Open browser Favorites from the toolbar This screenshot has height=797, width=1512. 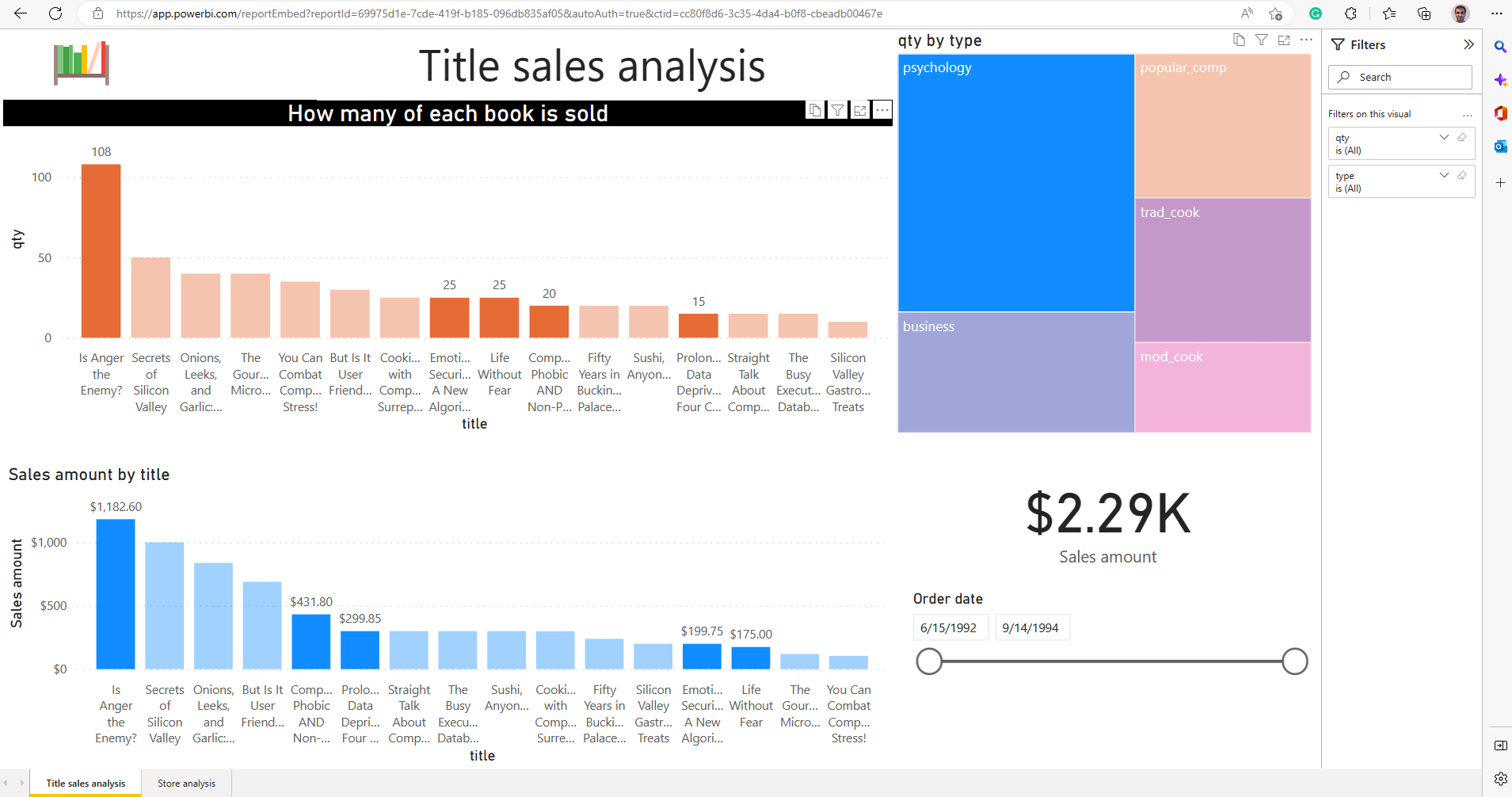coord(1388,13)
